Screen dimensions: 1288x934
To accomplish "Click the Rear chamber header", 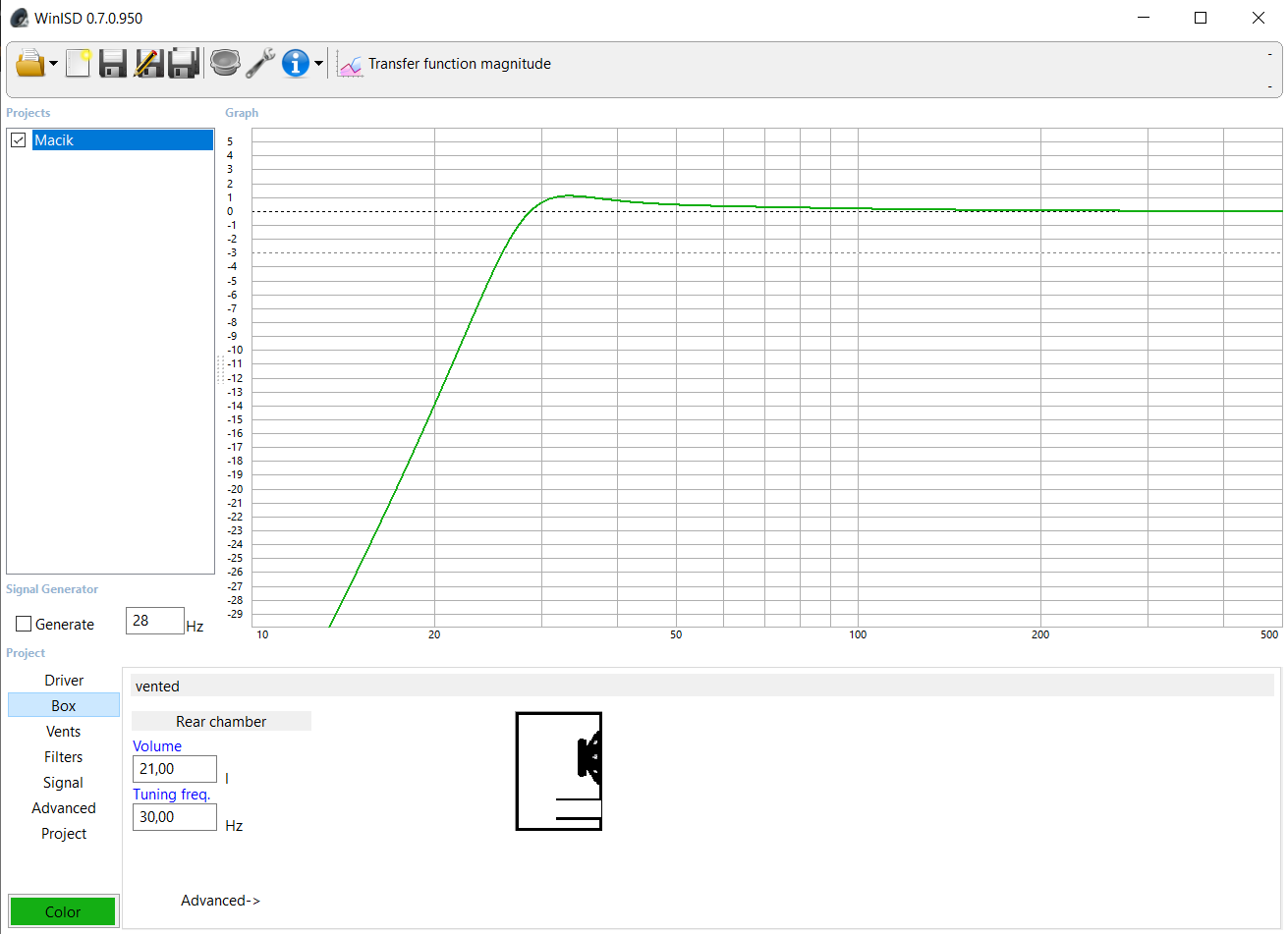I will click(x=221, y=722).
